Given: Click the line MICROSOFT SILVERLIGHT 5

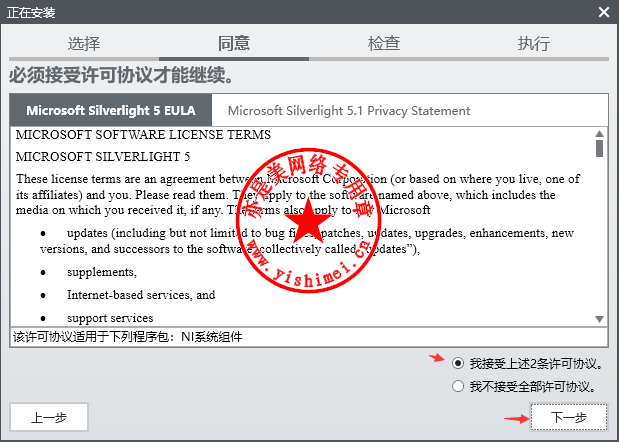Looking at the screenshot, I should [x=103, y=157].
